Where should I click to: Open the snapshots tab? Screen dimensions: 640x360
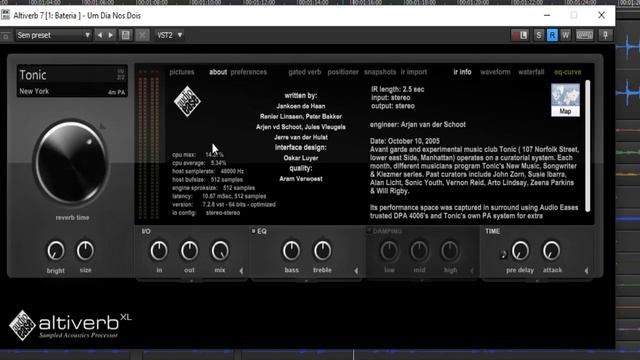click(380, 72)
